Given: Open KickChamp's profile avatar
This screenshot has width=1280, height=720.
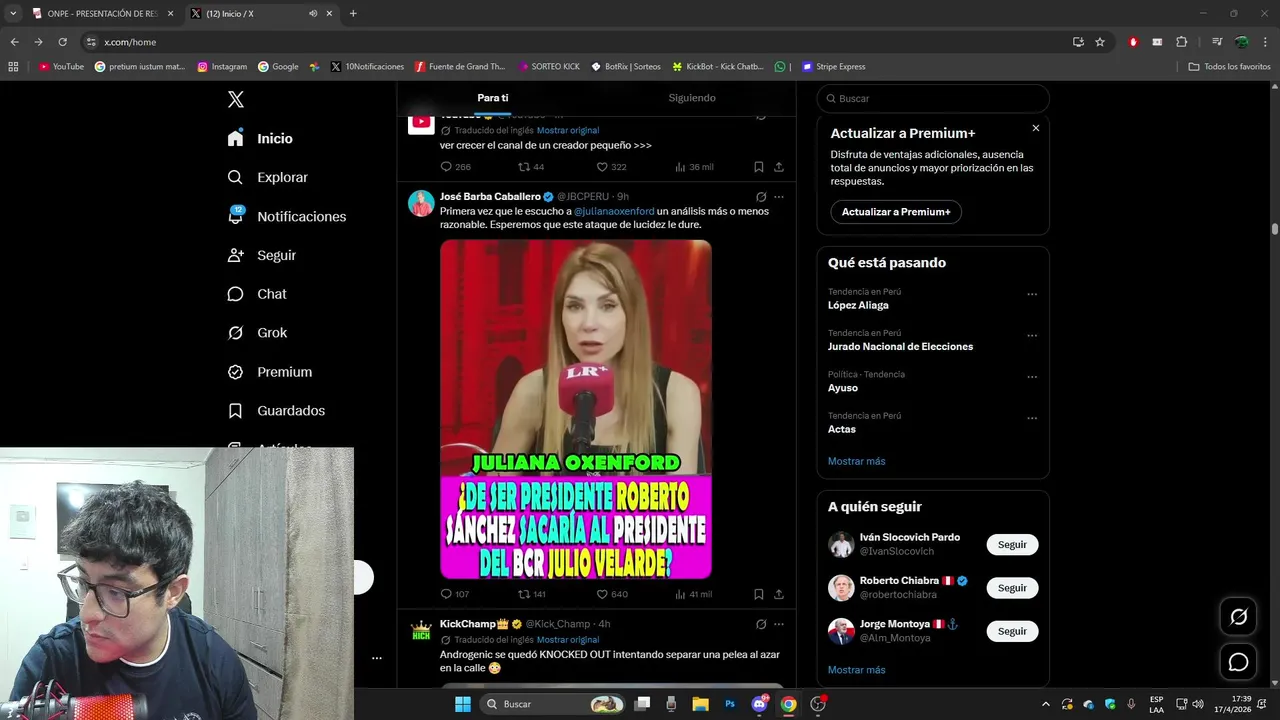Looking at the screenshot, I should pos(421,631).
